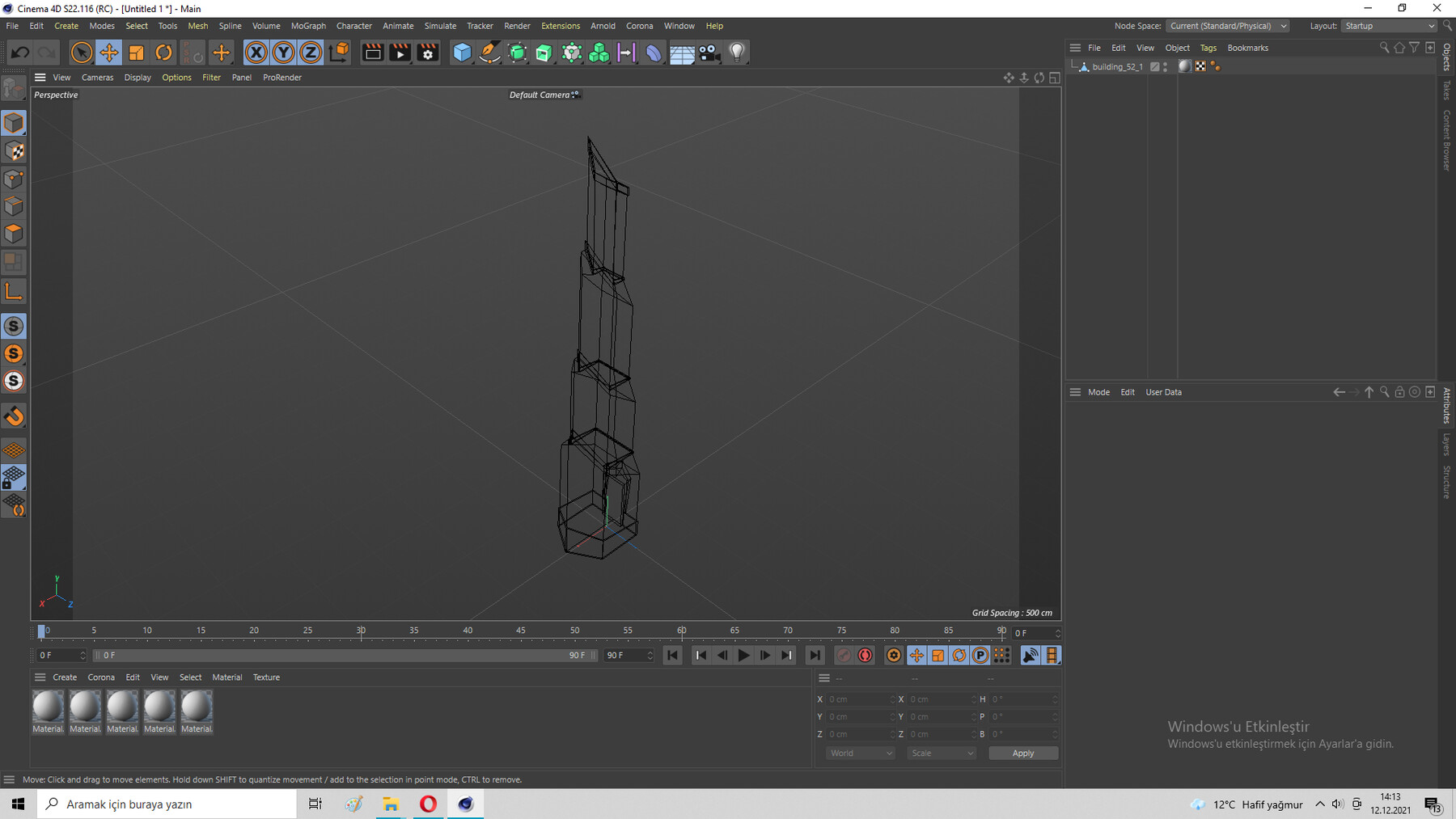Select the Scale tool
This screenshot has width=1456, height=819.
click(x=136, y=53)
